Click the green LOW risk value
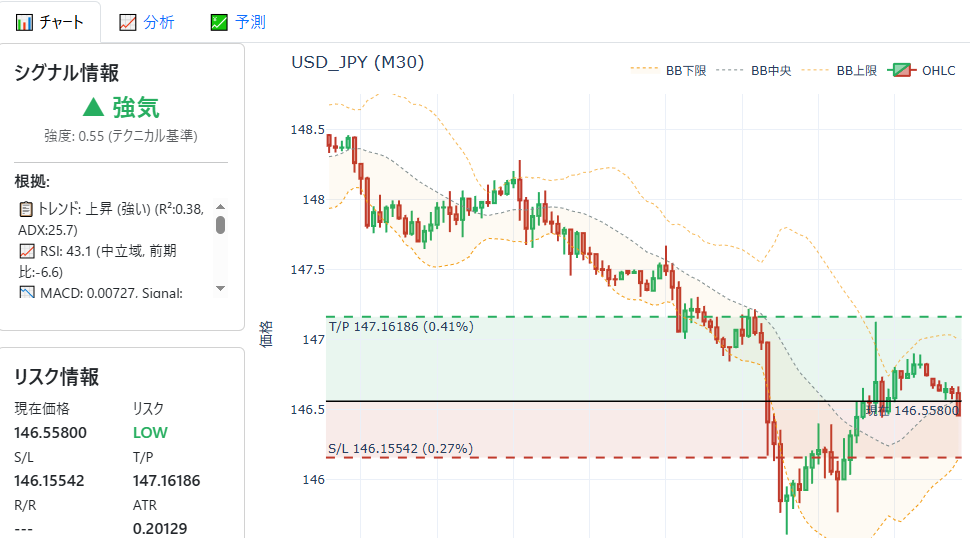 click(x=150, y=433)
